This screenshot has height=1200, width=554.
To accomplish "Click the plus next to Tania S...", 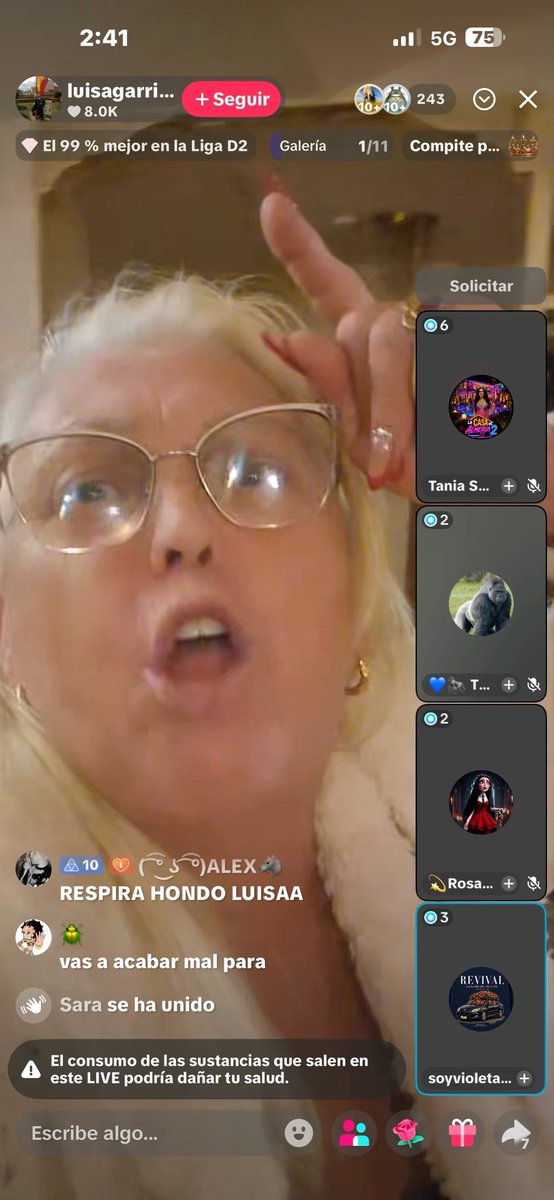I will [x=509, y=486].
